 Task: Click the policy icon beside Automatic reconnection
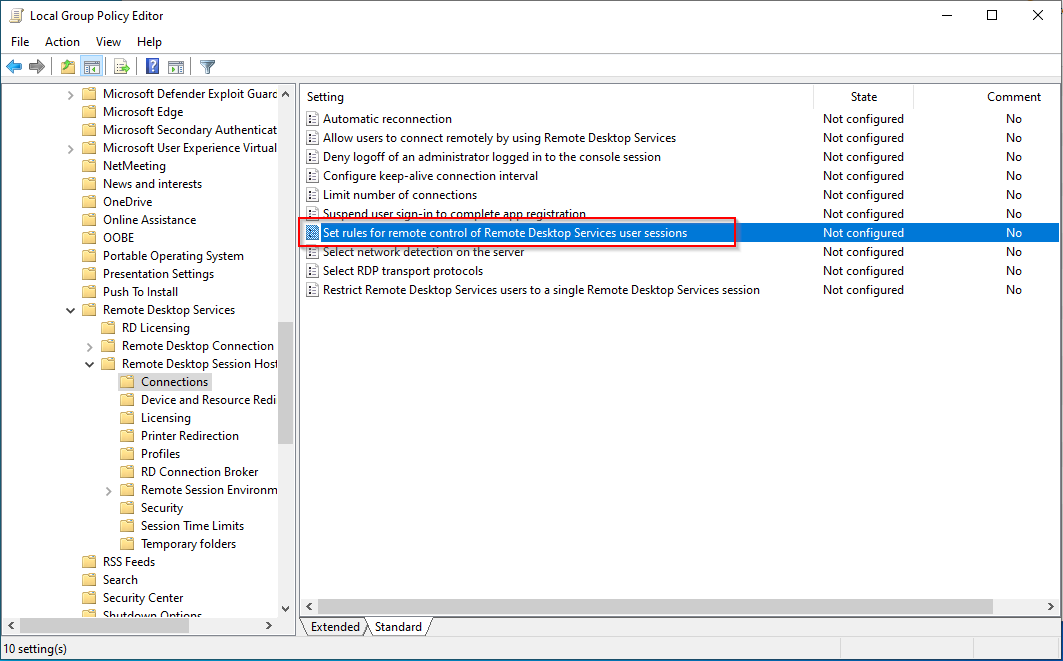(313, 119)
